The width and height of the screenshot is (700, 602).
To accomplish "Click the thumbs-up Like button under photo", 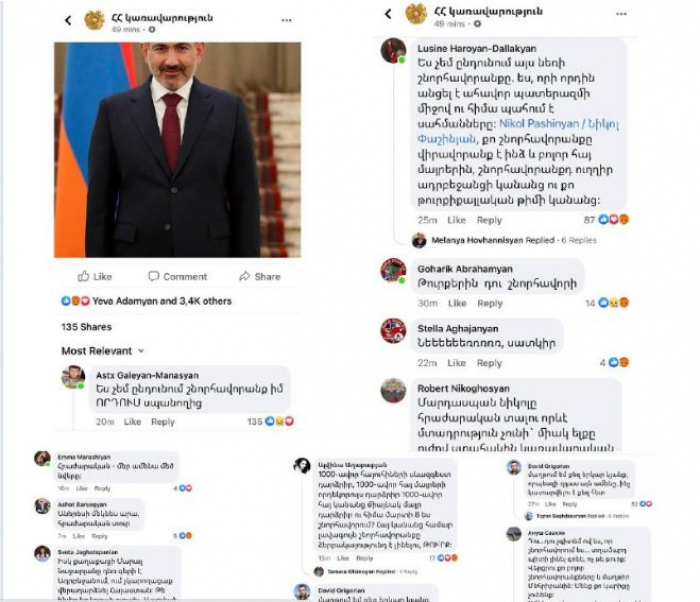I will coord(95,276).
